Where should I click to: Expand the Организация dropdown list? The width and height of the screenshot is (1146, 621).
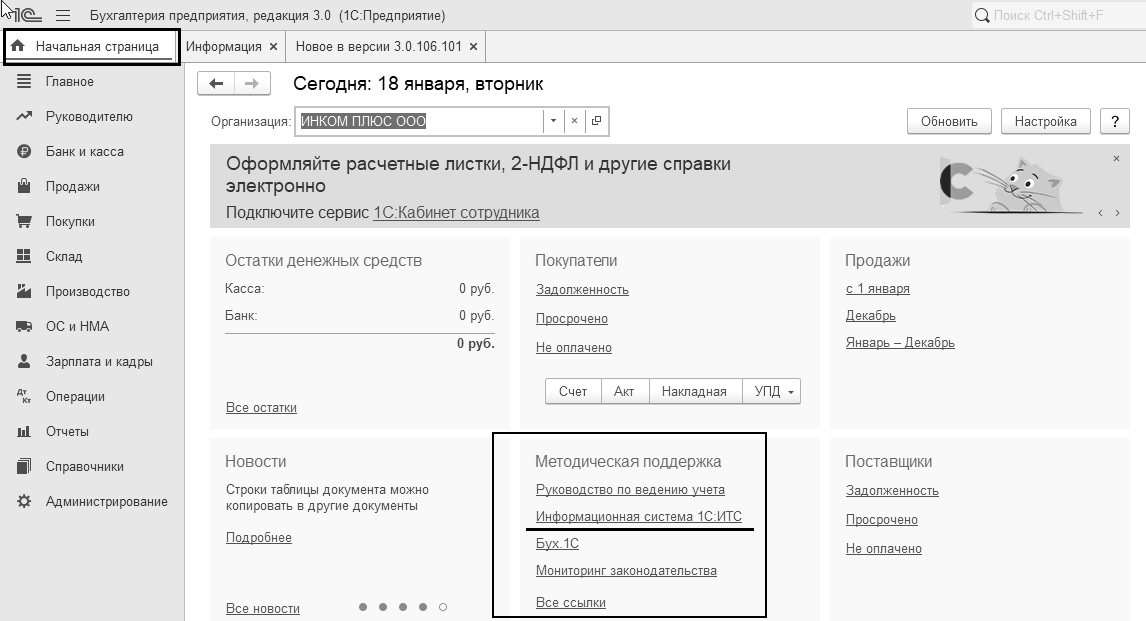[x=553, y=121]
